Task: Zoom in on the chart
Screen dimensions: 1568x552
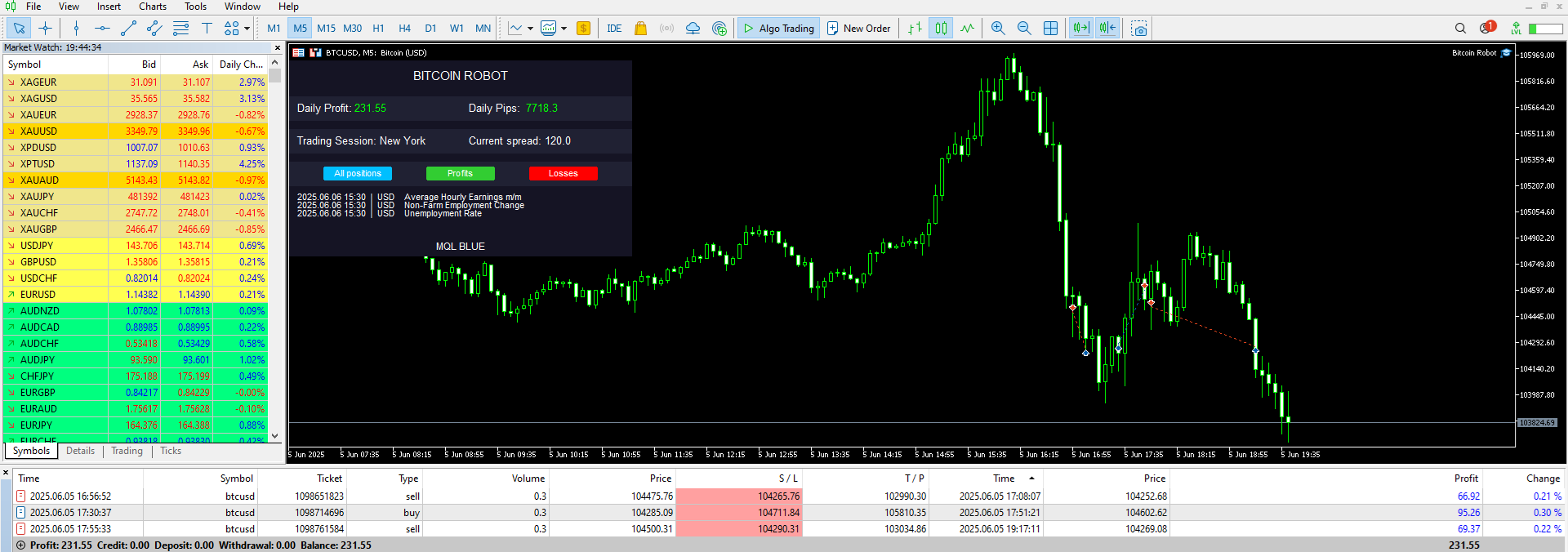Action: (x=998, y=29)
